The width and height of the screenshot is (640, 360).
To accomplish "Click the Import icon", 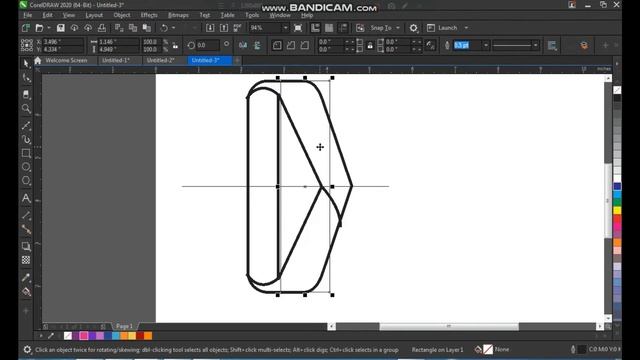I will (x=210, y=28).
